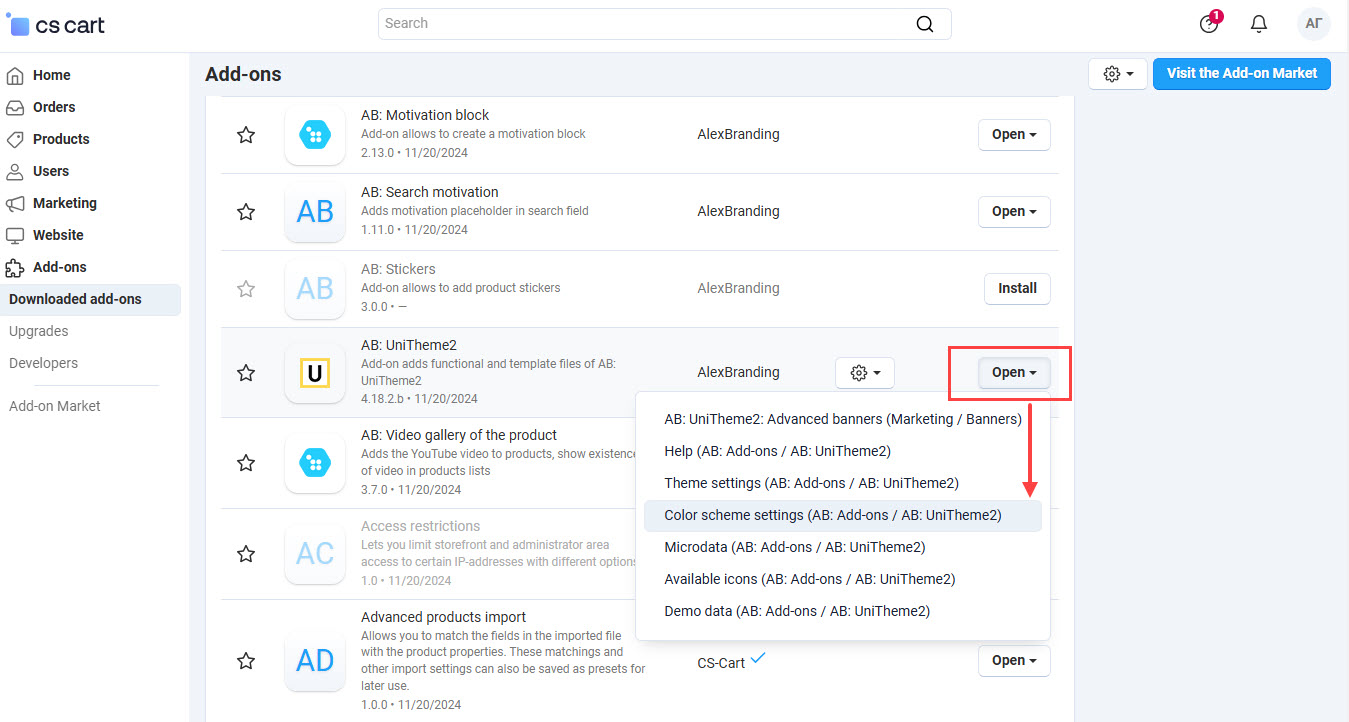
Task: Click CS-Cart developer name in Advanced products import row
Action: pyautogui.click(x=721, y=662)
